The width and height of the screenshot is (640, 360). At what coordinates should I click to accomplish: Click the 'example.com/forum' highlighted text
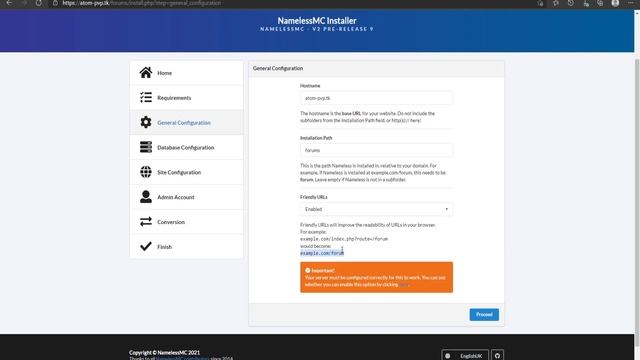tap(322, 253)
